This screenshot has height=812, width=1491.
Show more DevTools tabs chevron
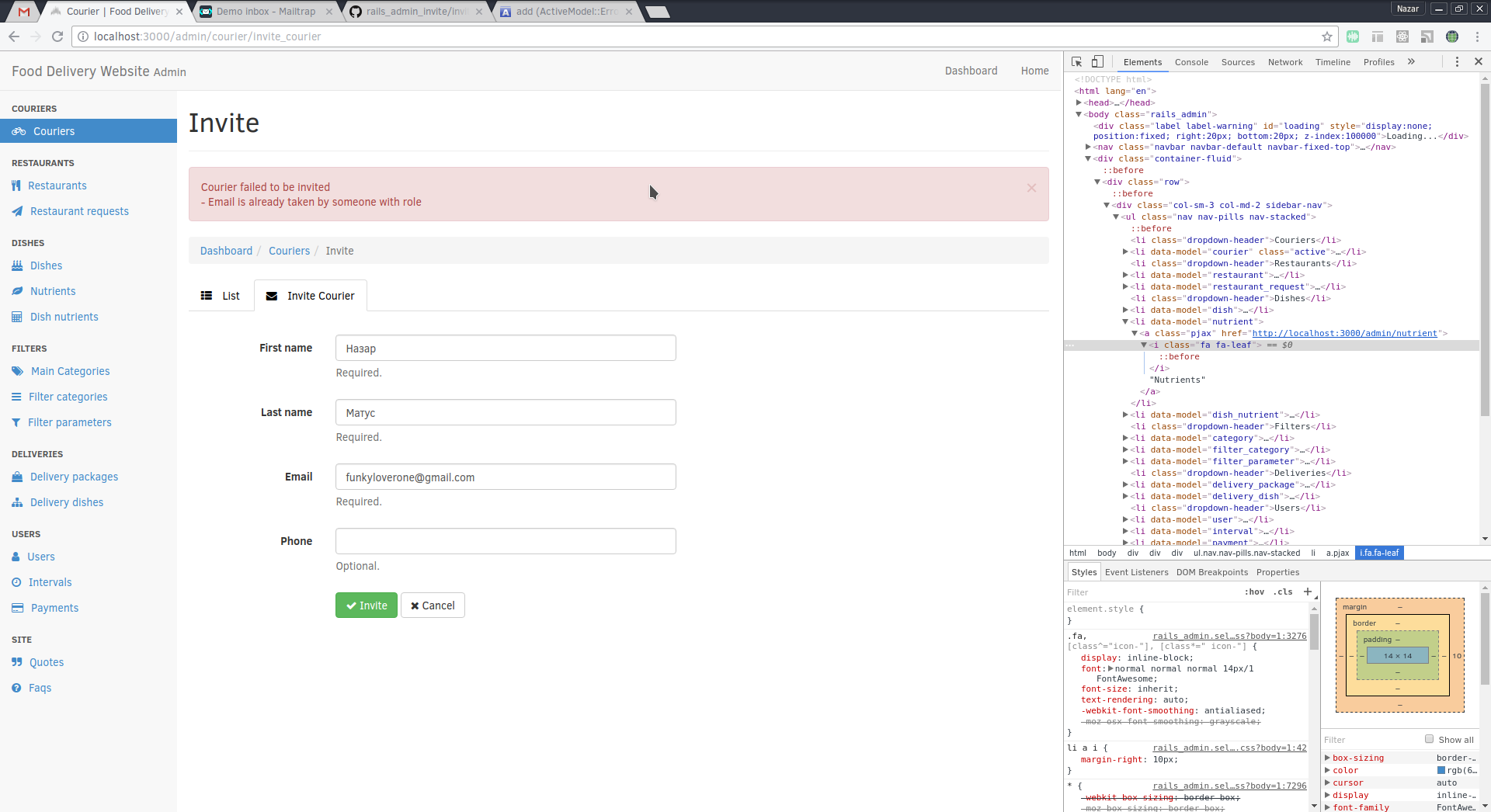[x=1411, y=61]
